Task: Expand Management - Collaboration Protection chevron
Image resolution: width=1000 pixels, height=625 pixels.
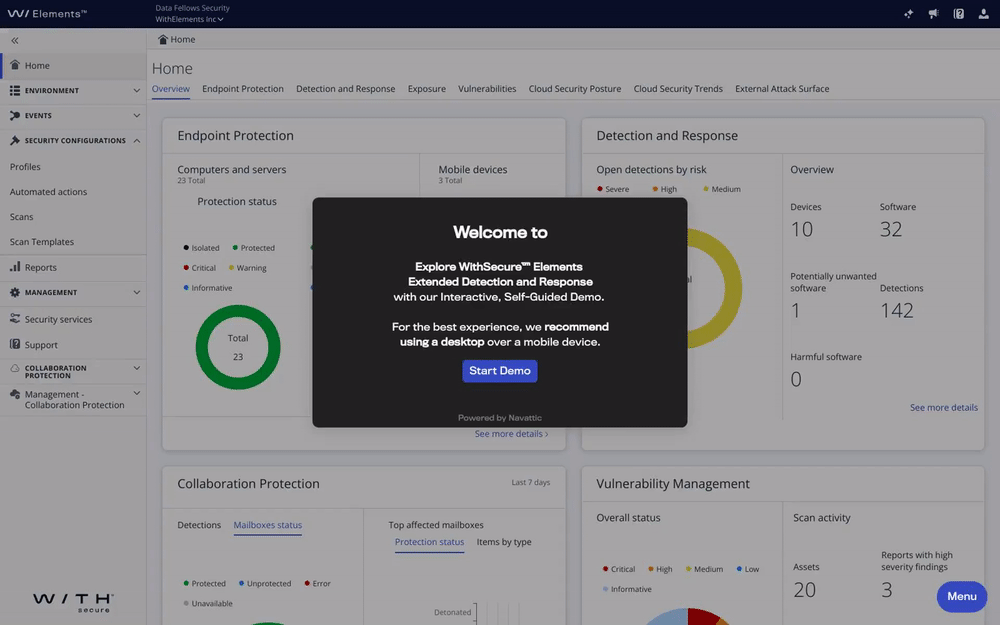Action: [x=136, y=393]
